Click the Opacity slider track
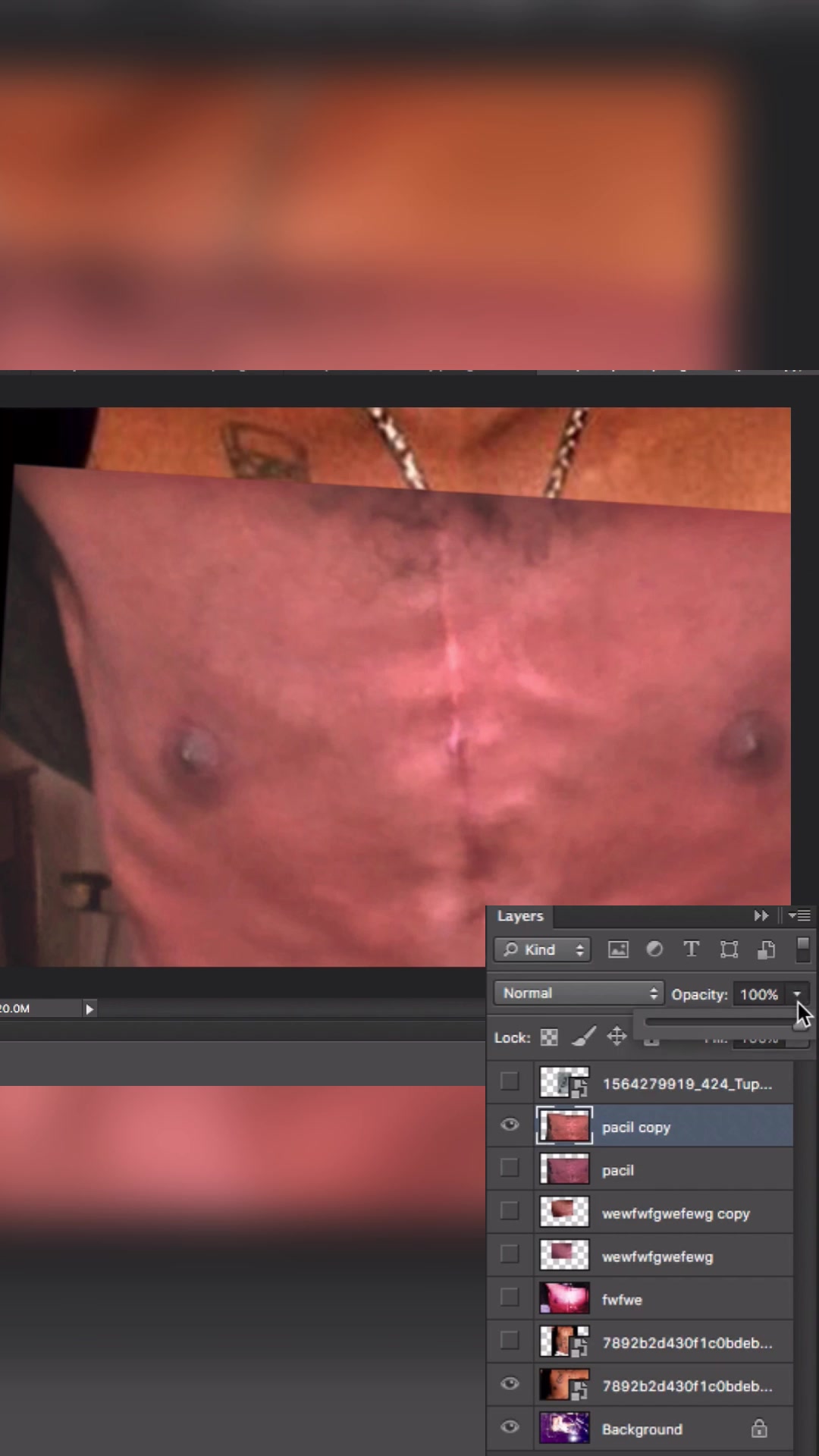Viewport: 819px width, 1456px height. point(720,1021)
